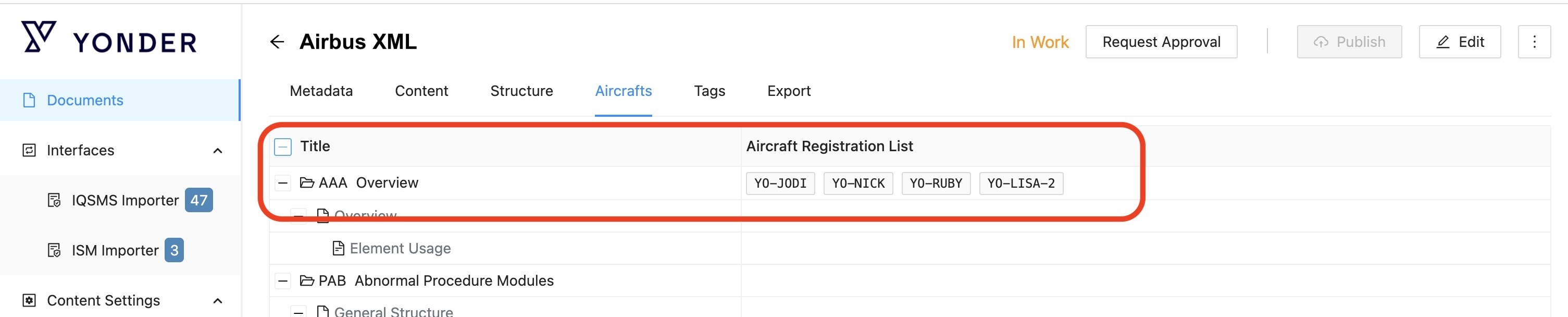Click the back arrow beside Airbus XML
Viewport: 1568px width, 317px height.
click(x=277, y=42)
